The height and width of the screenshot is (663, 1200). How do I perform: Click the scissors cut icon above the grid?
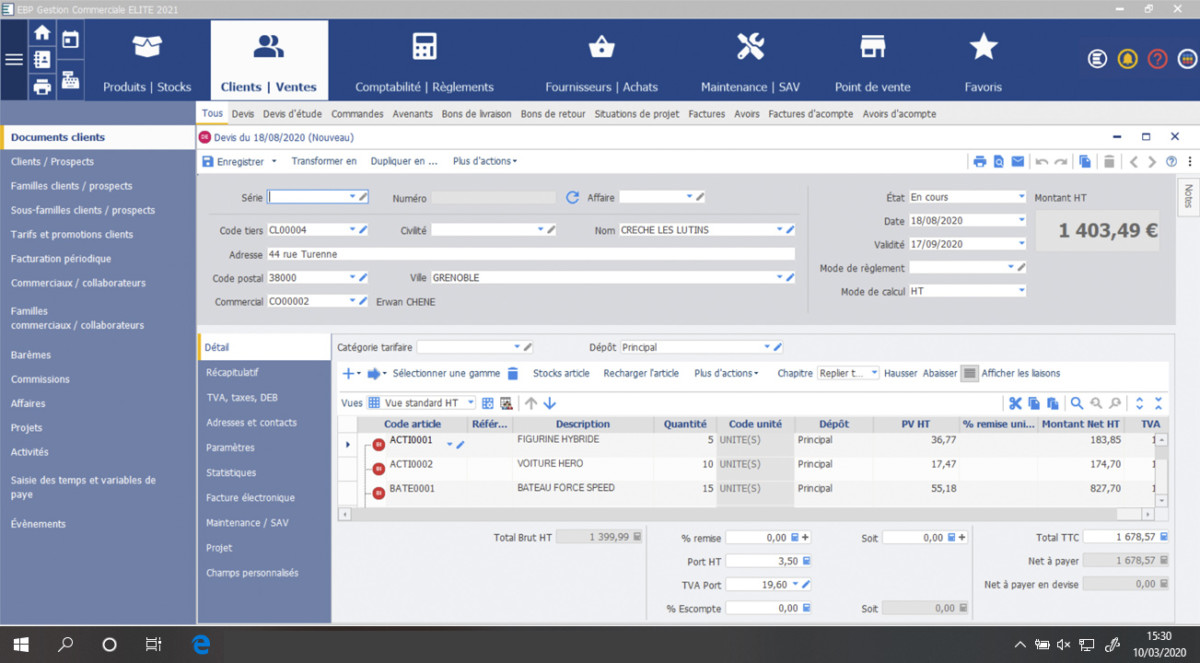[1015, 403]
